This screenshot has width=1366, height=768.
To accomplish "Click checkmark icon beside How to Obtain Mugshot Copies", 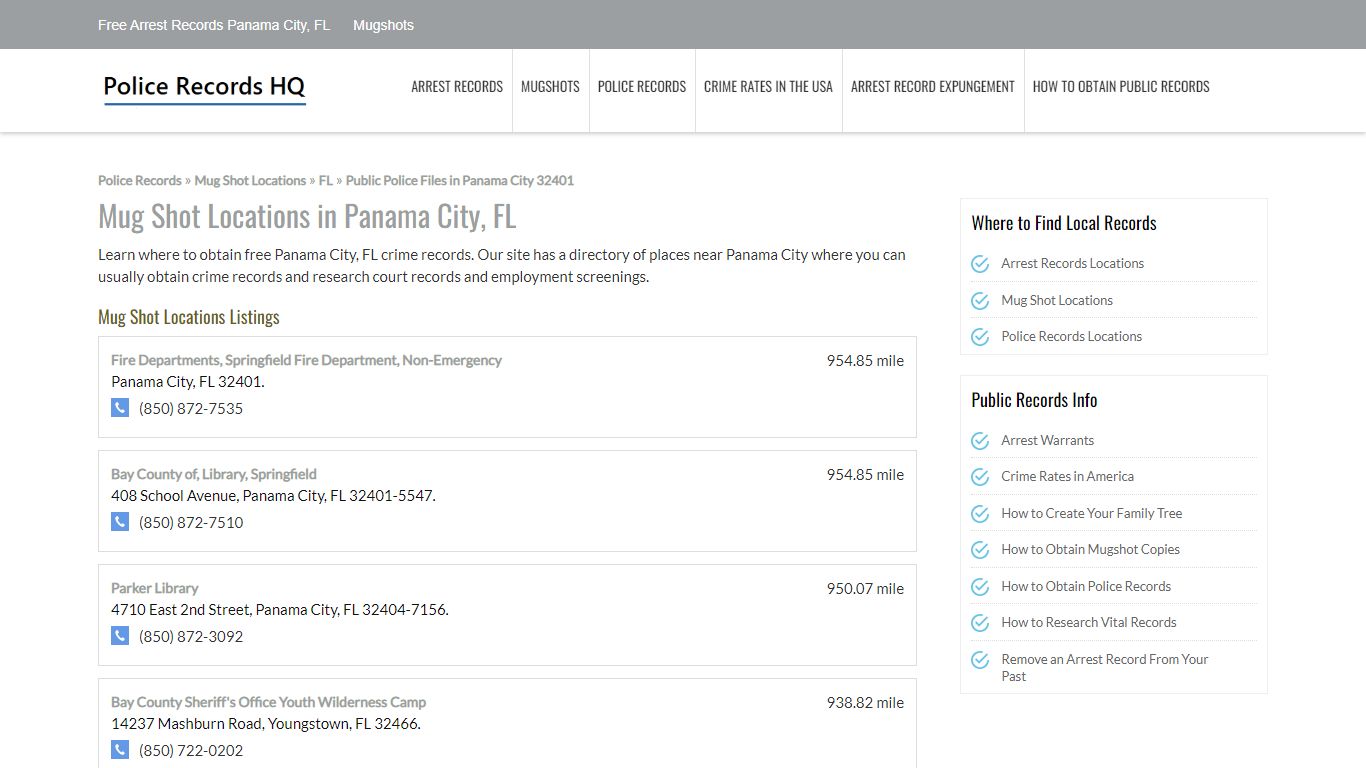I will tap(980, 550).
